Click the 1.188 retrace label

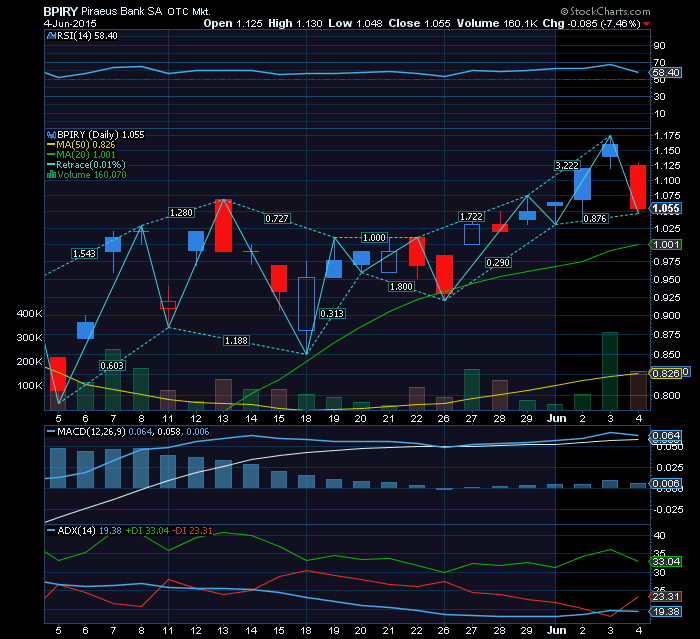coord(236,341)
